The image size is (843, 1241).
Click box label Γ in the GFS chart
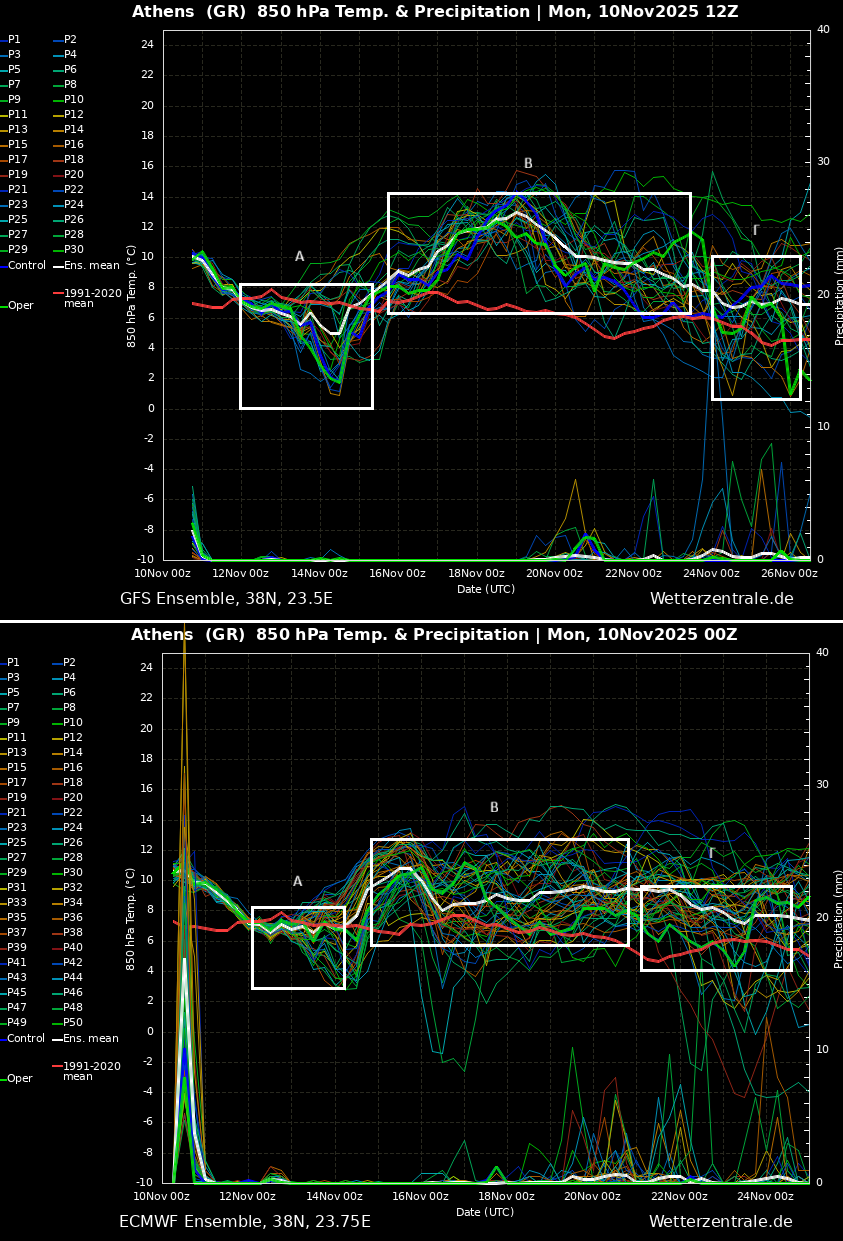(x=756, y=231)
